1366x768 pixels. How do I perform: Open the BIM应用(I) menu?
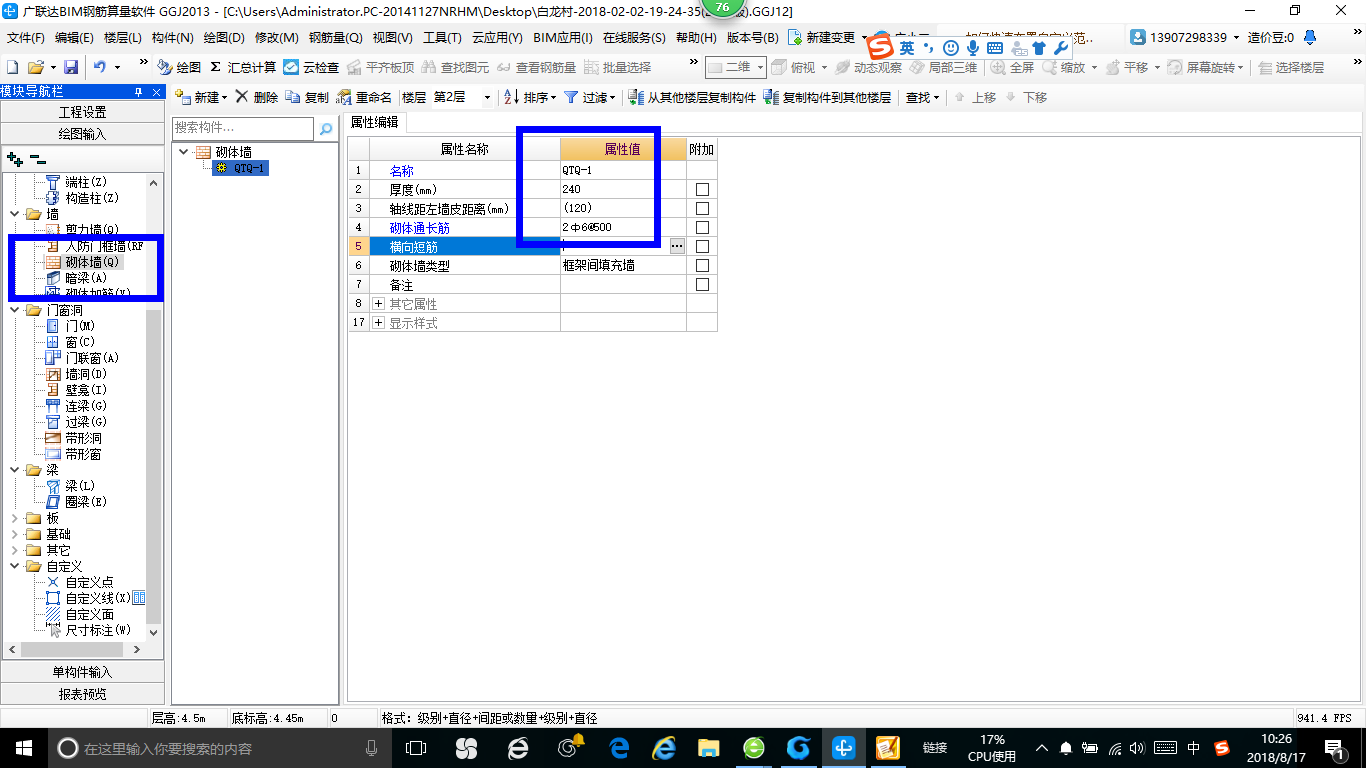tap(563, 37)
